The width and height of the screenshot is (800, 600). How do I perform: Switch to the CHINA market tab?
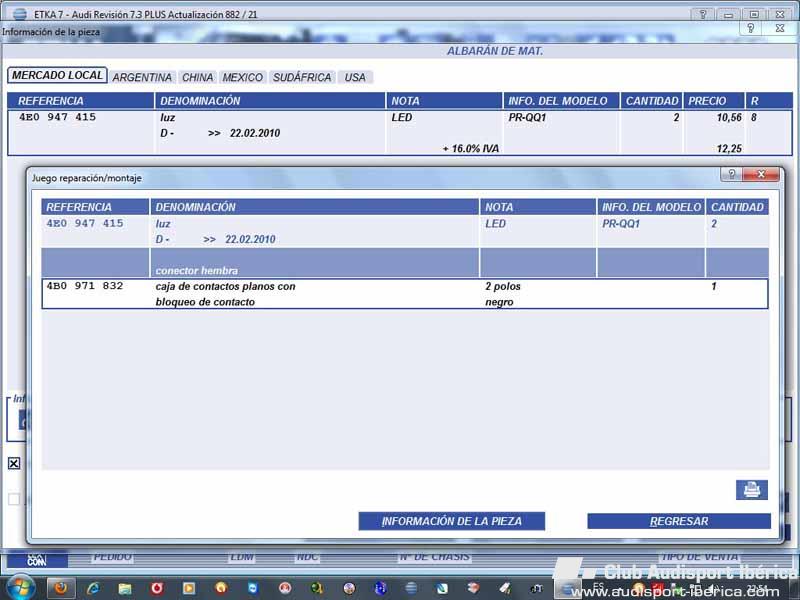tap(197, 78)
